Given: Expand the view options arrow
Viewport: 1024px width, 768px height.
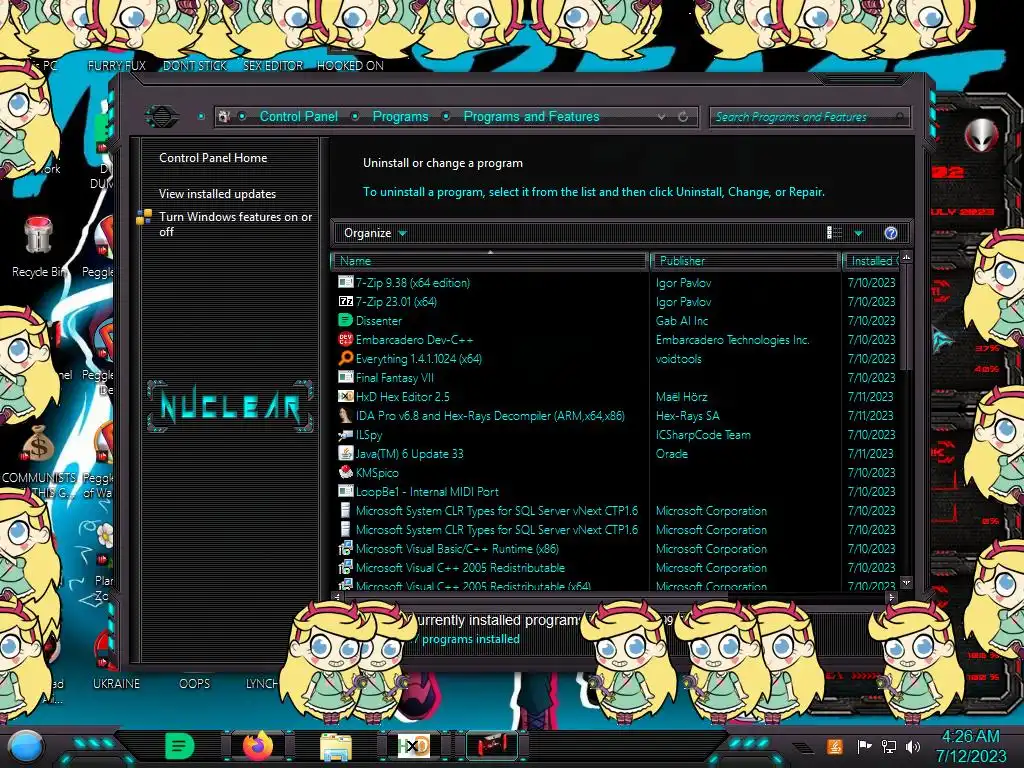Looking at the screenshot, I should [859, 233].
